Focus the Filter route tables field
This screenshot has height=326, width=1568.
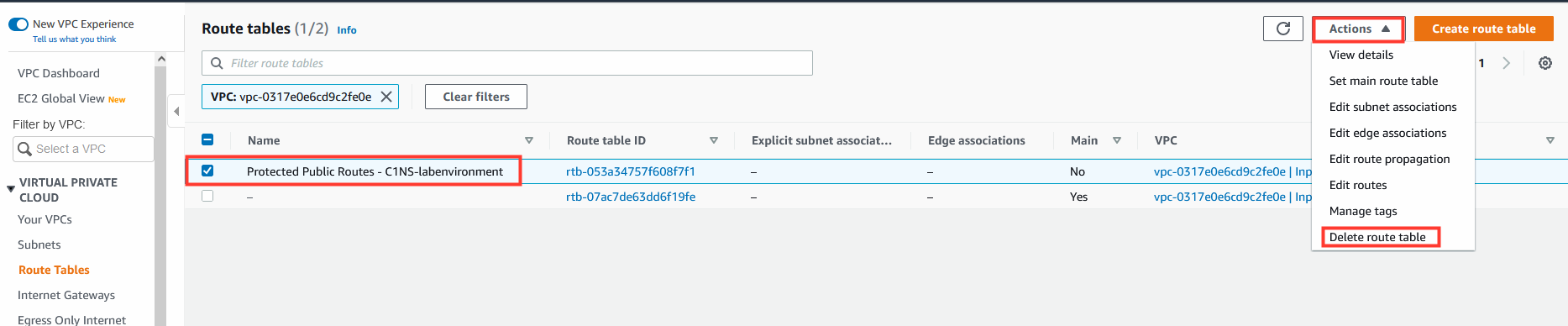[x=507, y=63]
